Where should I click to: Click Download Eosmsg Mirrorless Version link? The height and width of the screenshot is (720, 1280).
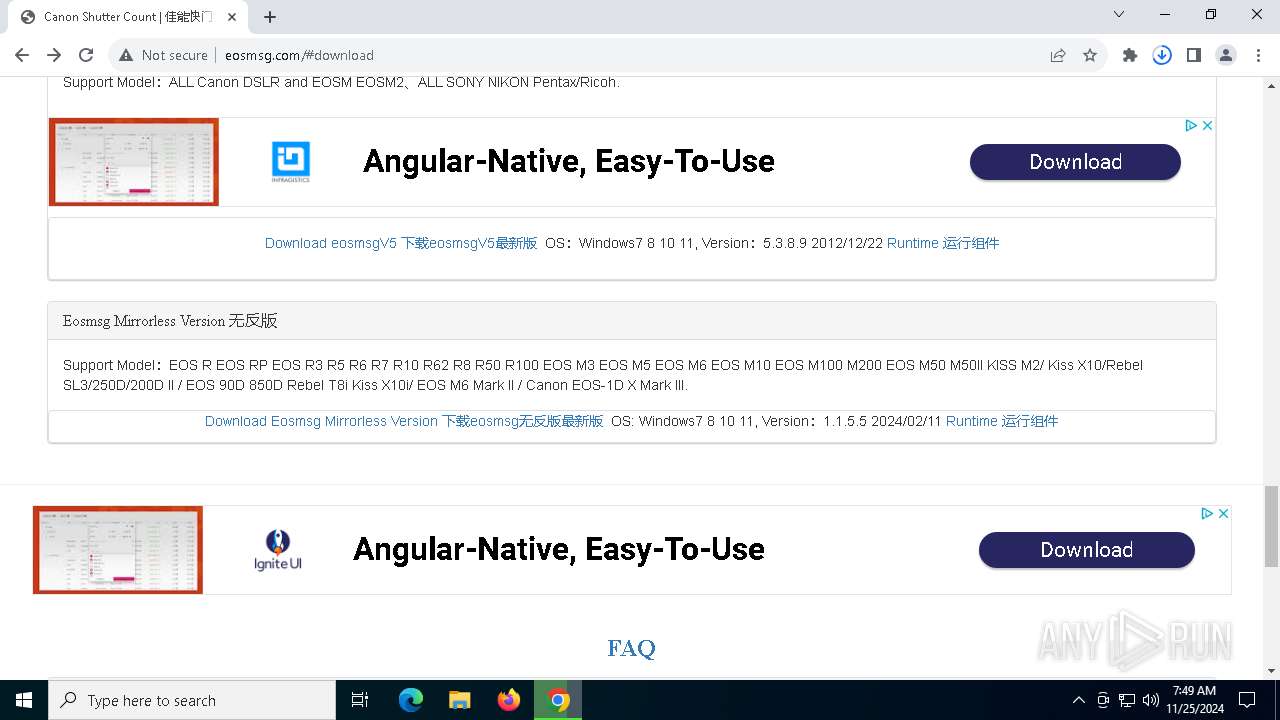[x=404, y=421]
